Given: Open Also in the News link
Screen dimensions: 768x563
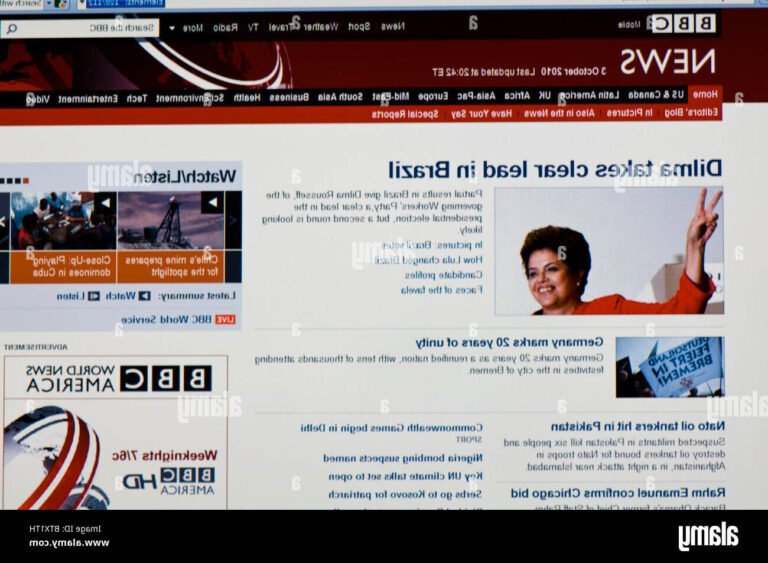Looking at the screenshot, I should pos(559,114).
